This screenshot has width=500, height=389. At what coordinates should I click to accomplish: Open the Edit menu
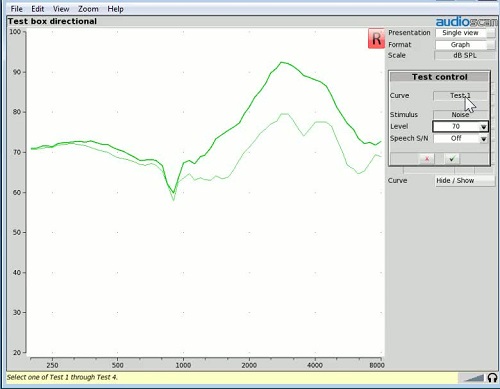38,9
